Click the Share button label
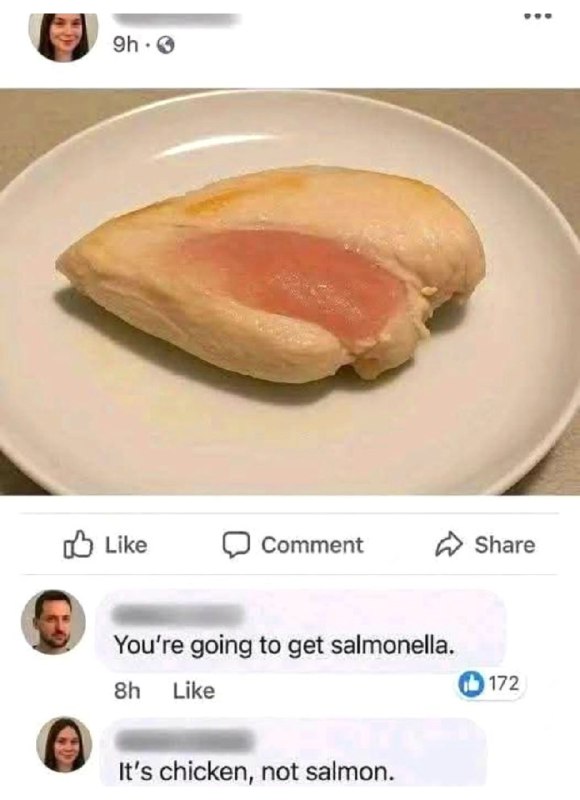 coord(505,545)
